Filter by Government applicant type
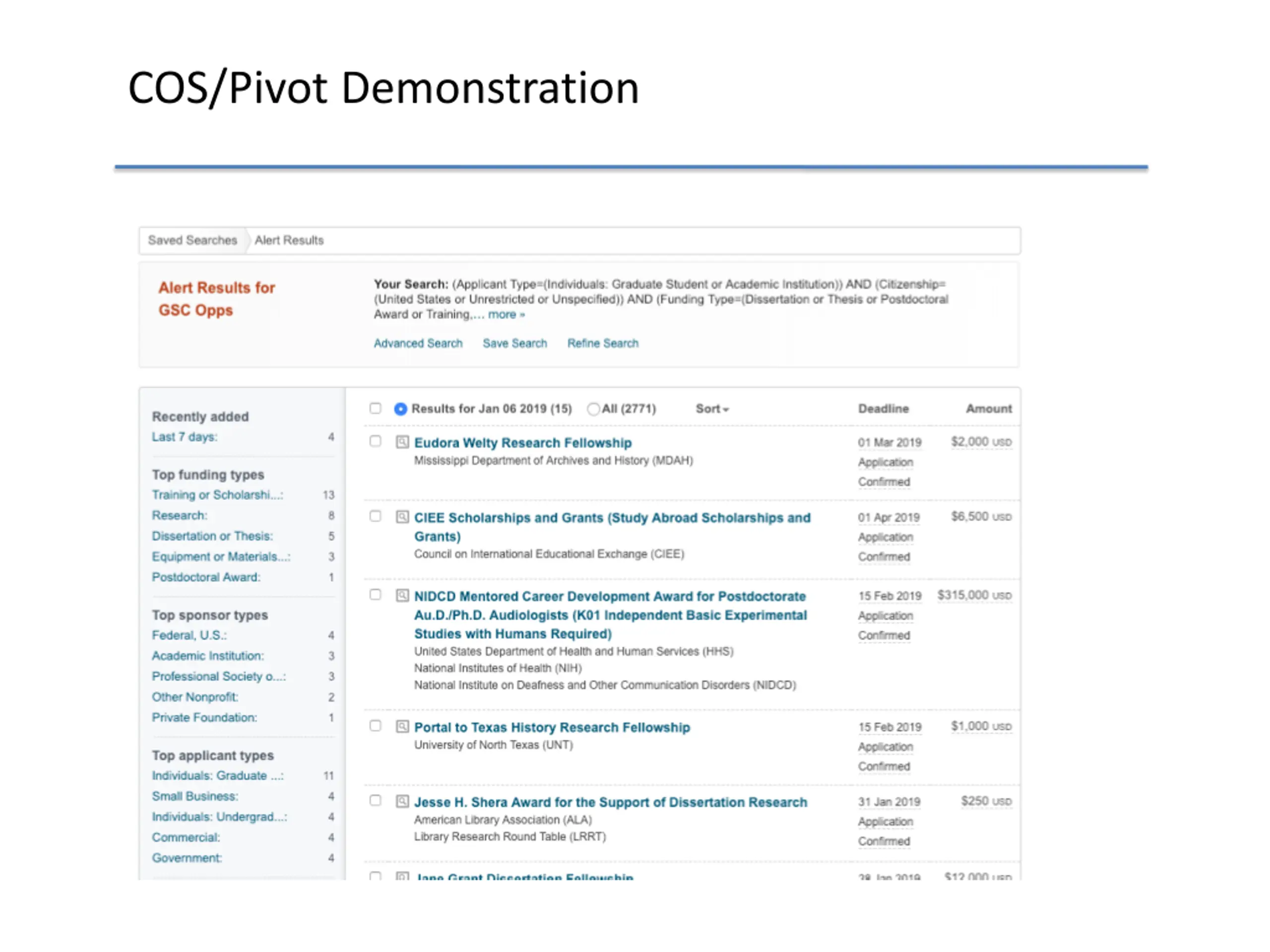The image size is (1270, 952). click(x=187, y=858)
